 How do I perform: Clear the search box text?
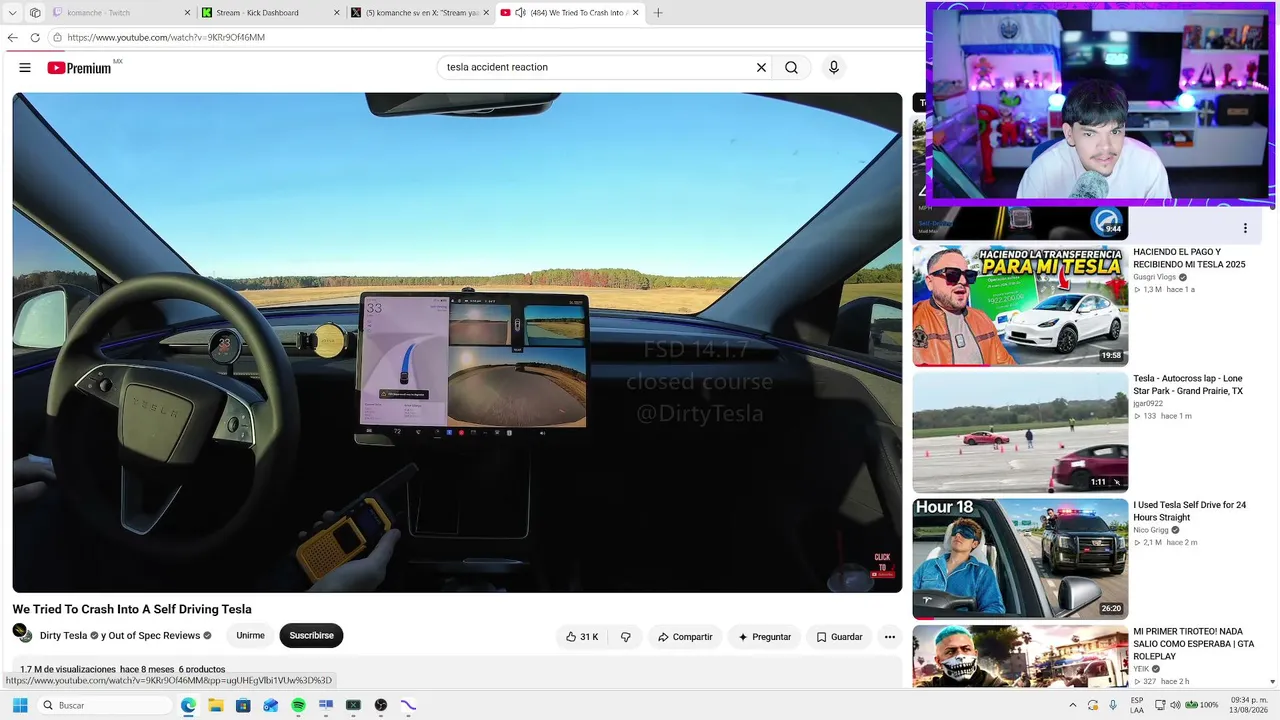point(761,68)
